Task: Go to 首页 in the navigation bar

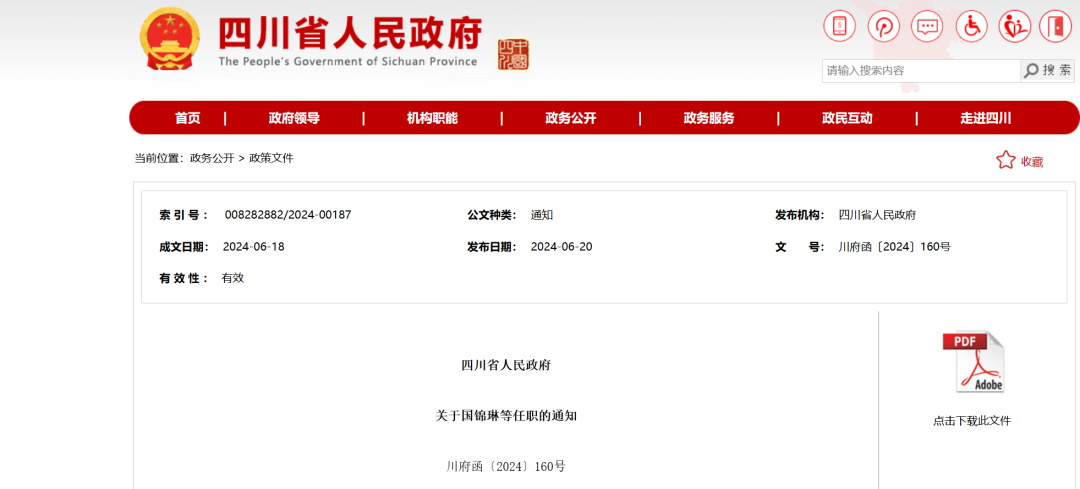Action: click(187, 118)
